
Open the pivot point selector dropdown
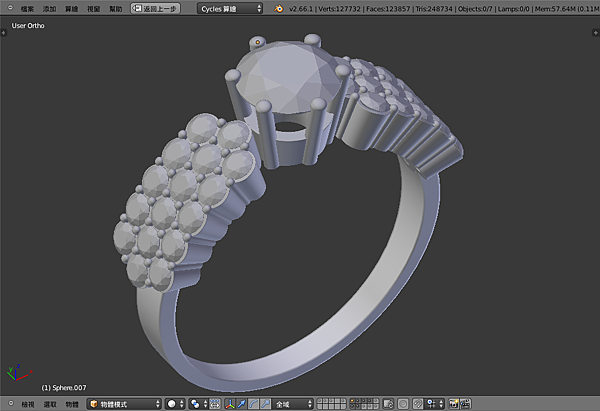coord(199,404)
